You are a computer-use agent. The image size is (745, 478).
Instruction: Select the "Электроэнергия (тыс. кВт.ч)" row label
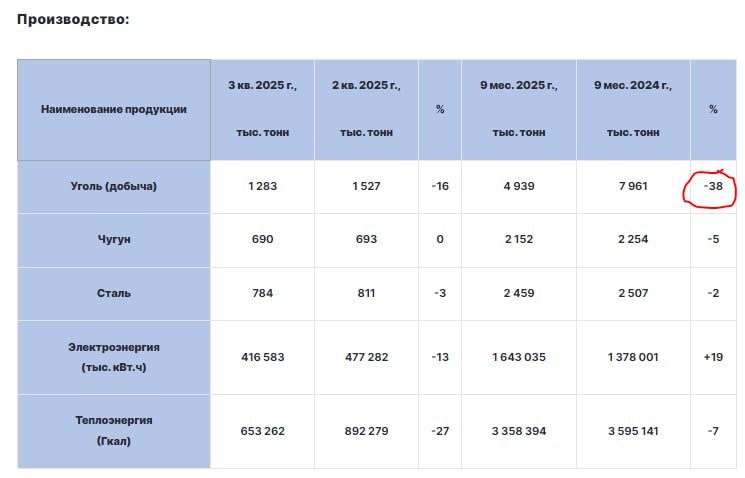pyautogui.click(x=114, y=357)
